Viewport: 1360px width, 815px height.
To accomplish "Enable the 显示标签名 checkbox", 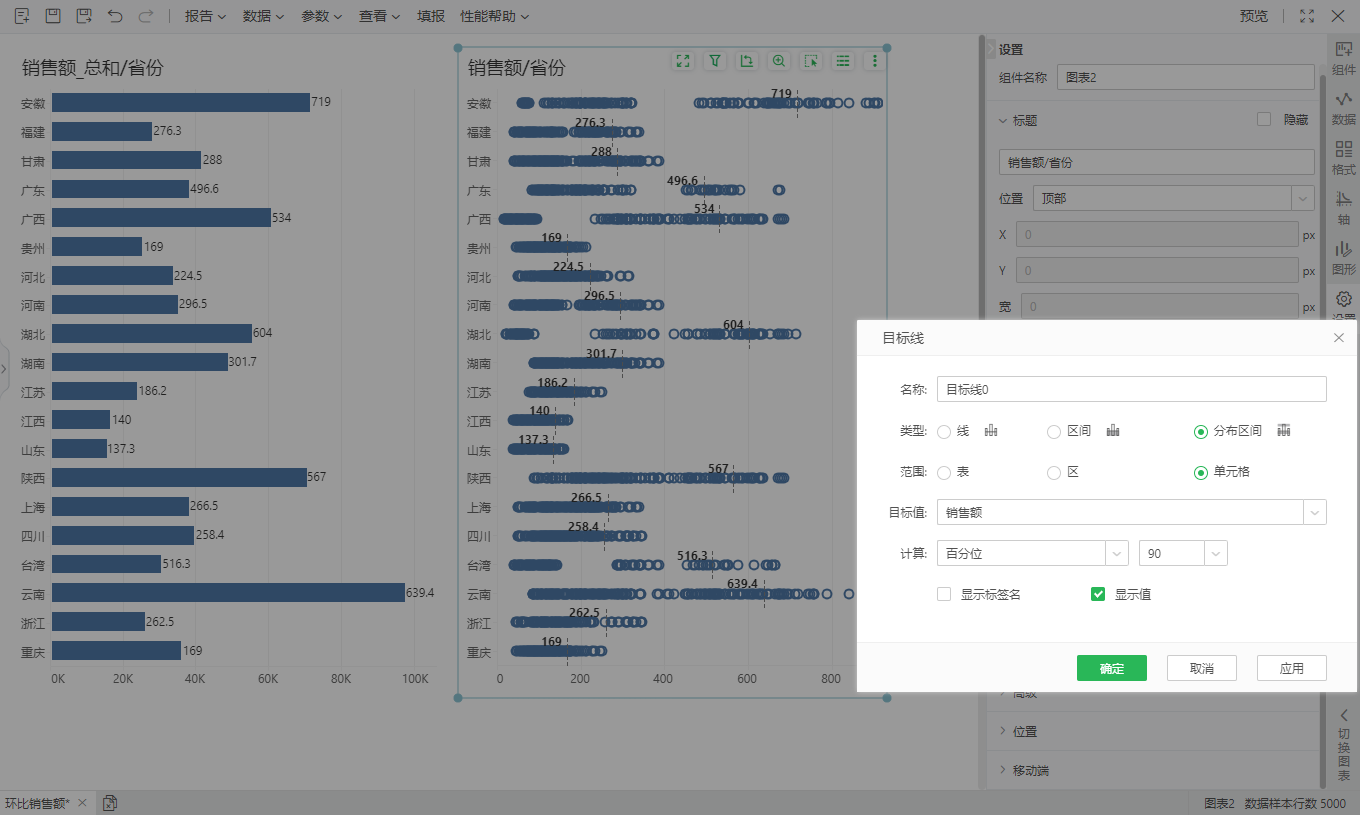I will pos(944,594).
